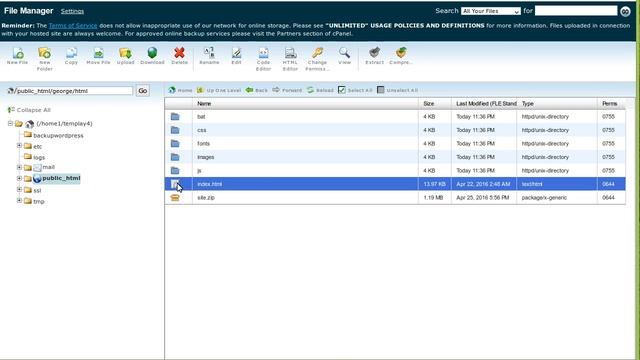Click the Move File icon

[x=98, y=56]
